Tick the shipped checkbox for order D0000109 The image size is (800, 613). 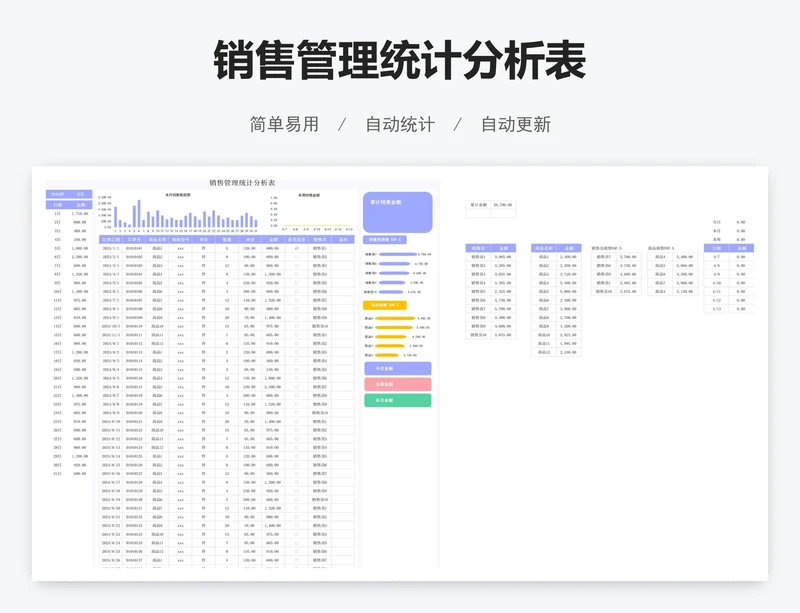[296, 317]
